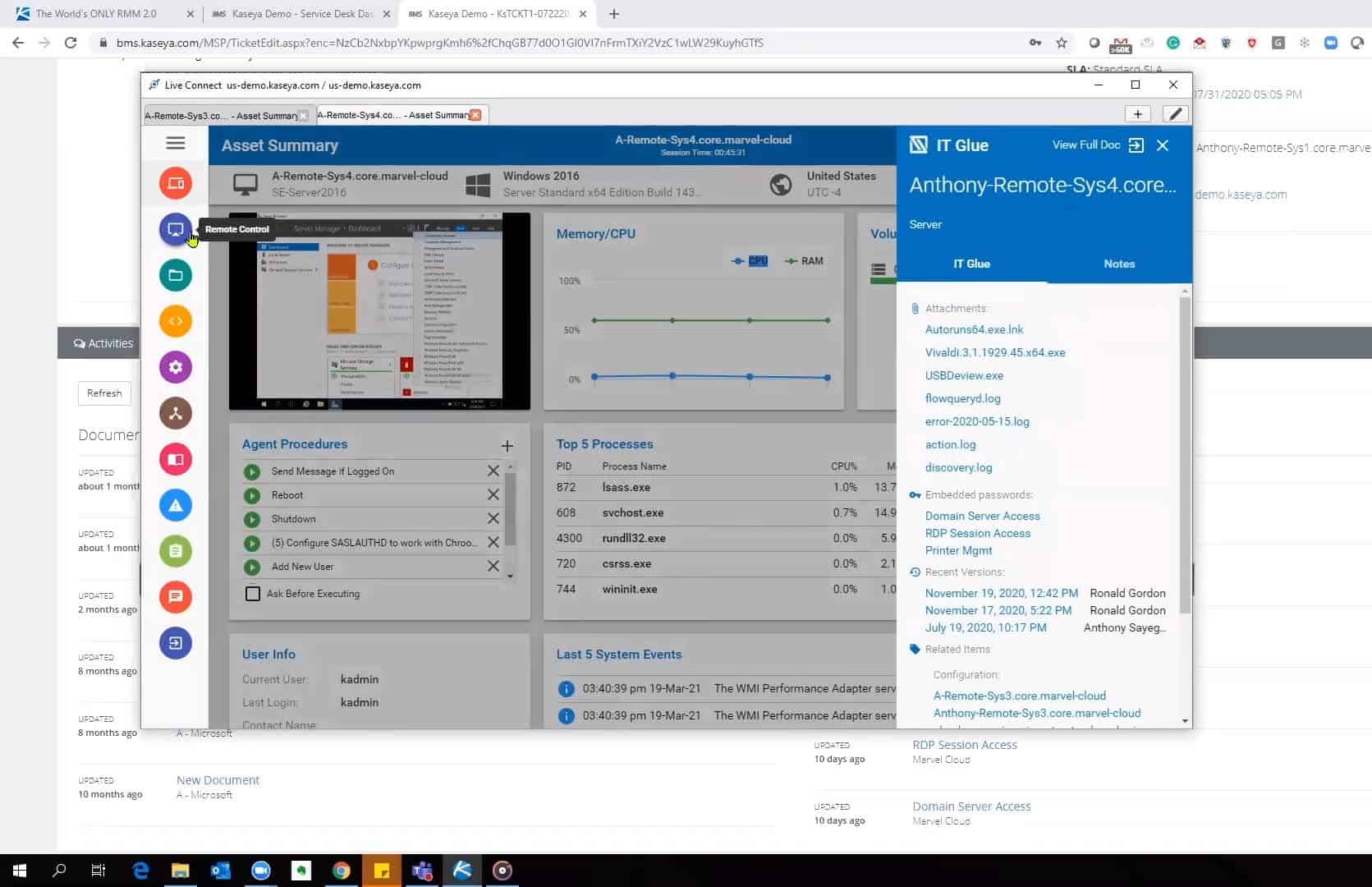Open the blue alerts triangle icon
Image resolution: width=1372 pixels, height=887 pixels.
176,505
